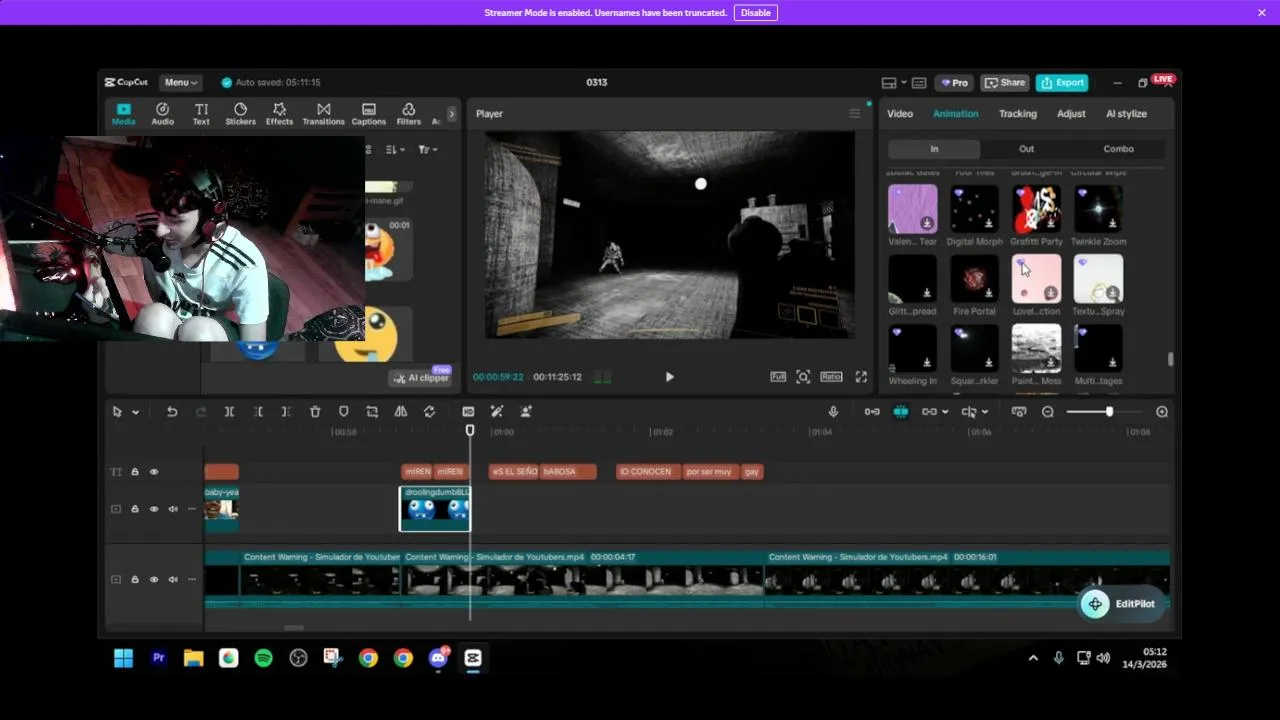Click the Share button
1280x720 pixels.
1005,83
